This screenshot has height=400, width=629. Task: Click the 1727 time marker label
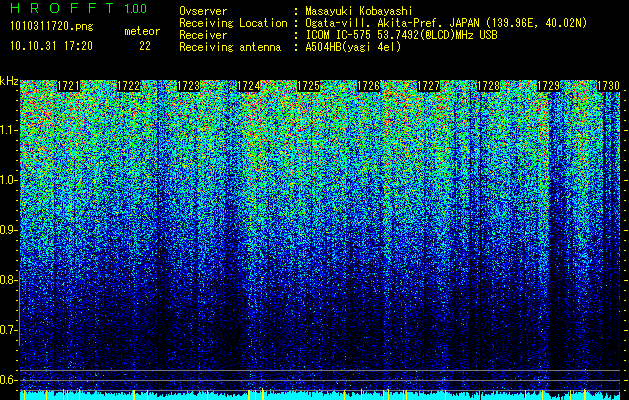tap(428, 86)
